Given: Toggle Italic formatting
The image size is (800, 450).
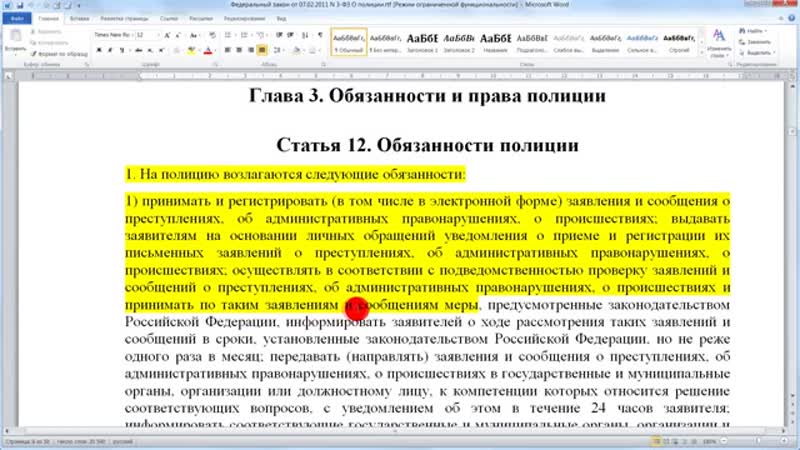Looking at the screenshot, I should pyautogui.click(x=110, y=50).
